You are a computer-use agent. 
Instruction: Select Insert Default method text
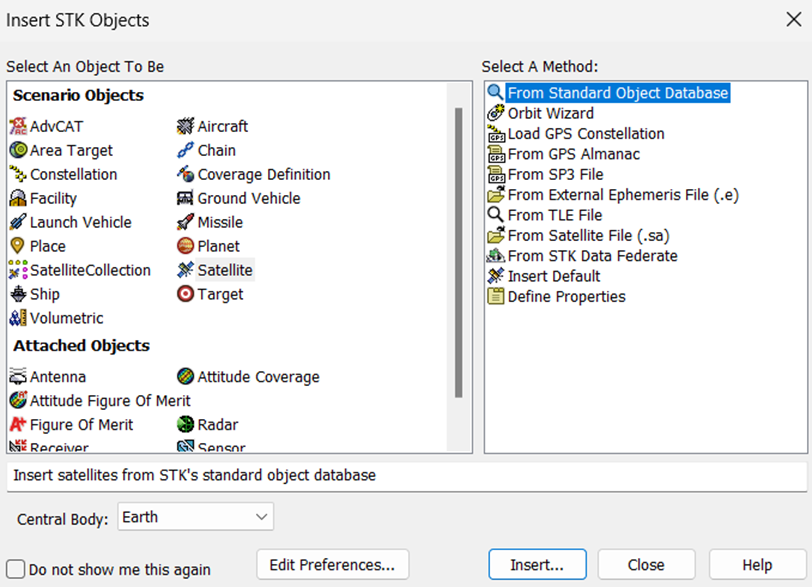[x=554, y=276]
